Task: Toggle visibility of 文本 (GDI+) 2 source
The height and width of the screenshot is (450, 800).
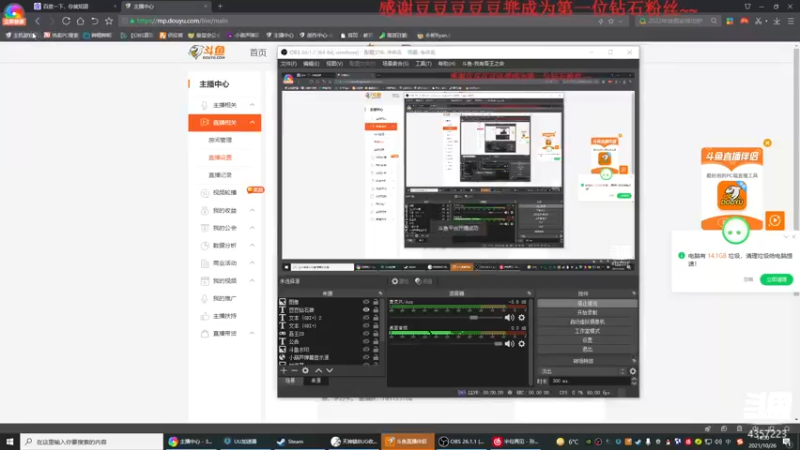Action: [366, 318]
